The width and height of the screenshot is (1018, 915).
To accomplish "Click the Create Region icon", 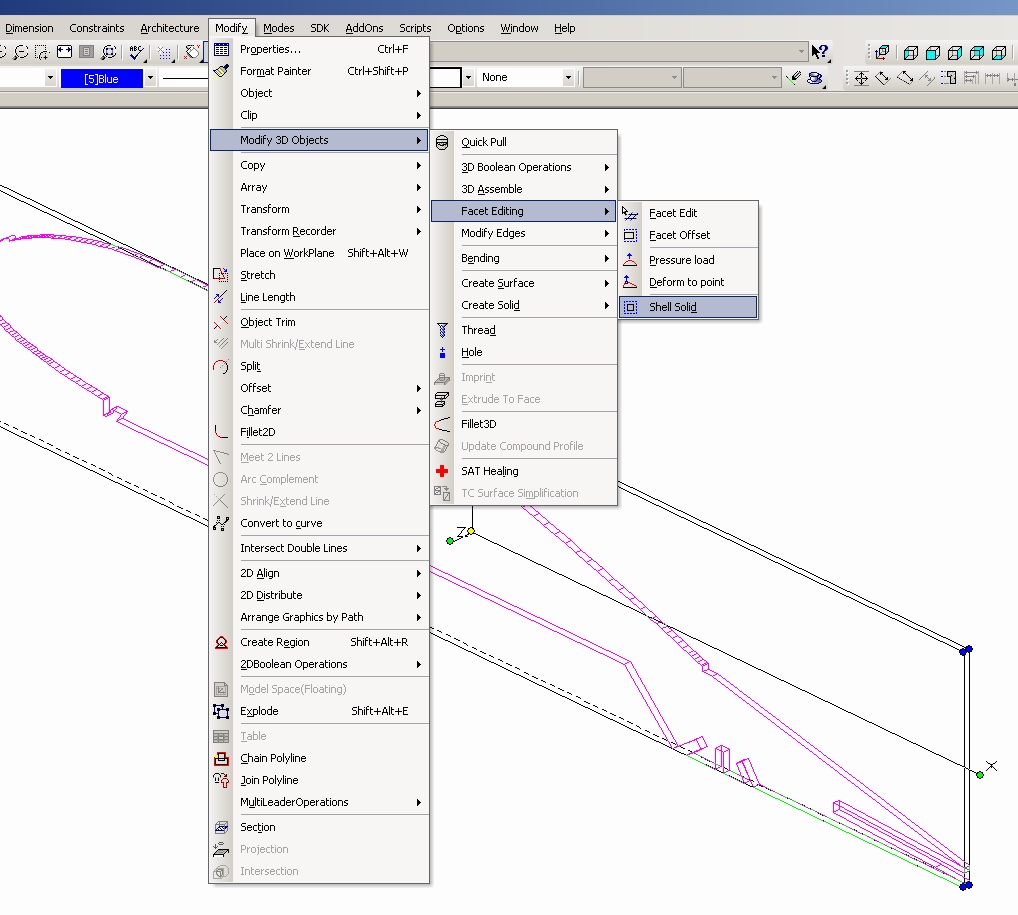I will point(221,642).
